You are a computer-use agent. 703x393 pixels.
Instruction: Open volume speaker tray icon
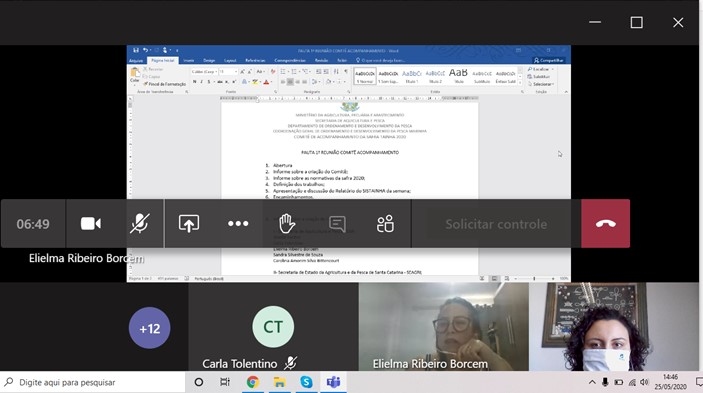click(x=645, y=382)
